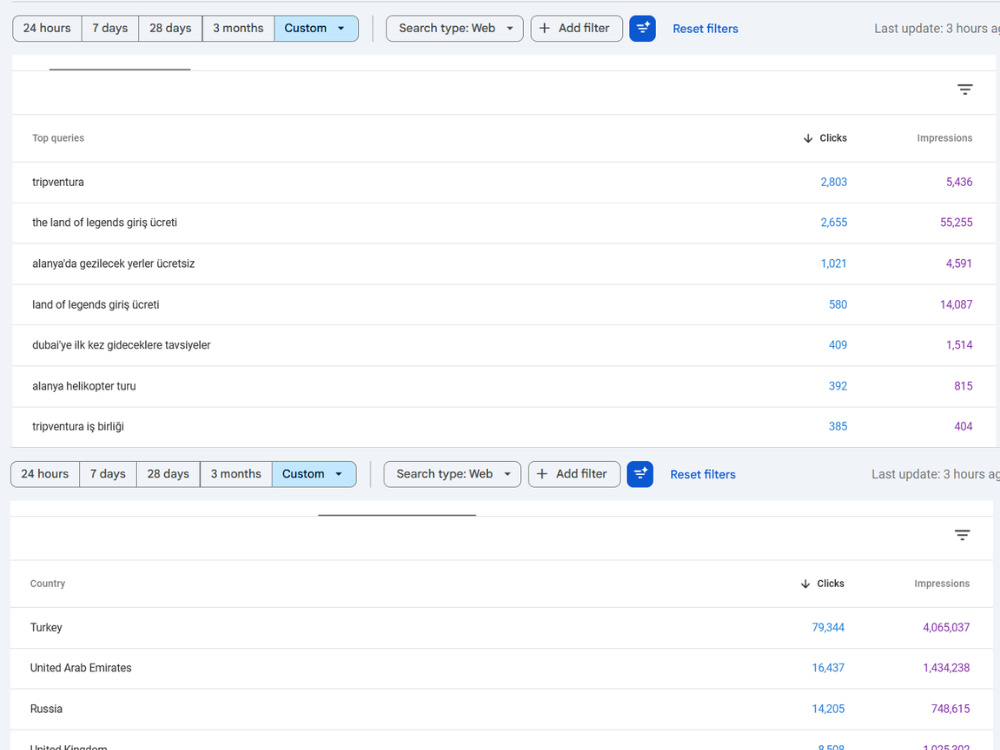Viewport: 1000px width, 750px height.
Task: Open the Top queries table filter rows icon
Action: tap(965, 90)
